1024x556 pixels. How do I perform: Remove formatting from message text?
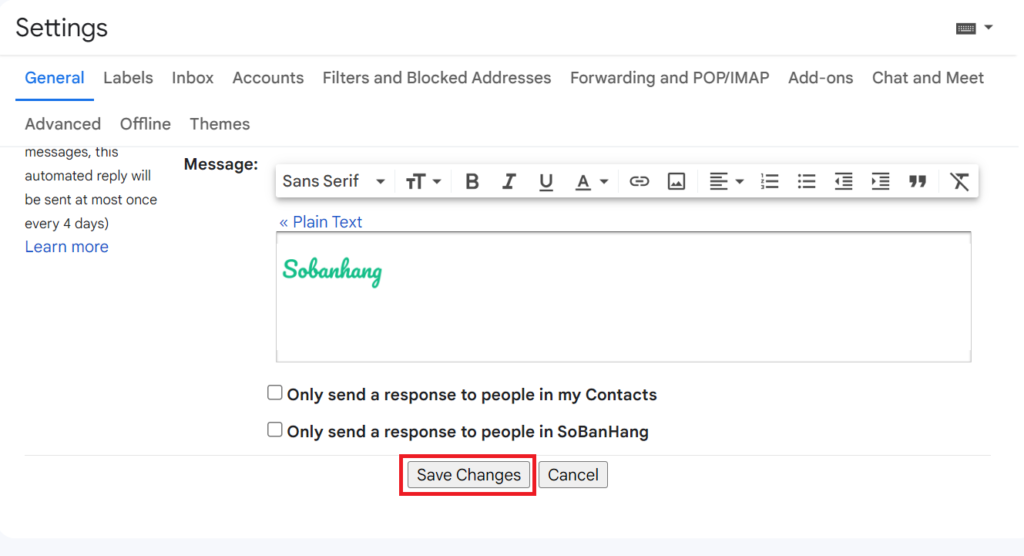pos(959,182)
